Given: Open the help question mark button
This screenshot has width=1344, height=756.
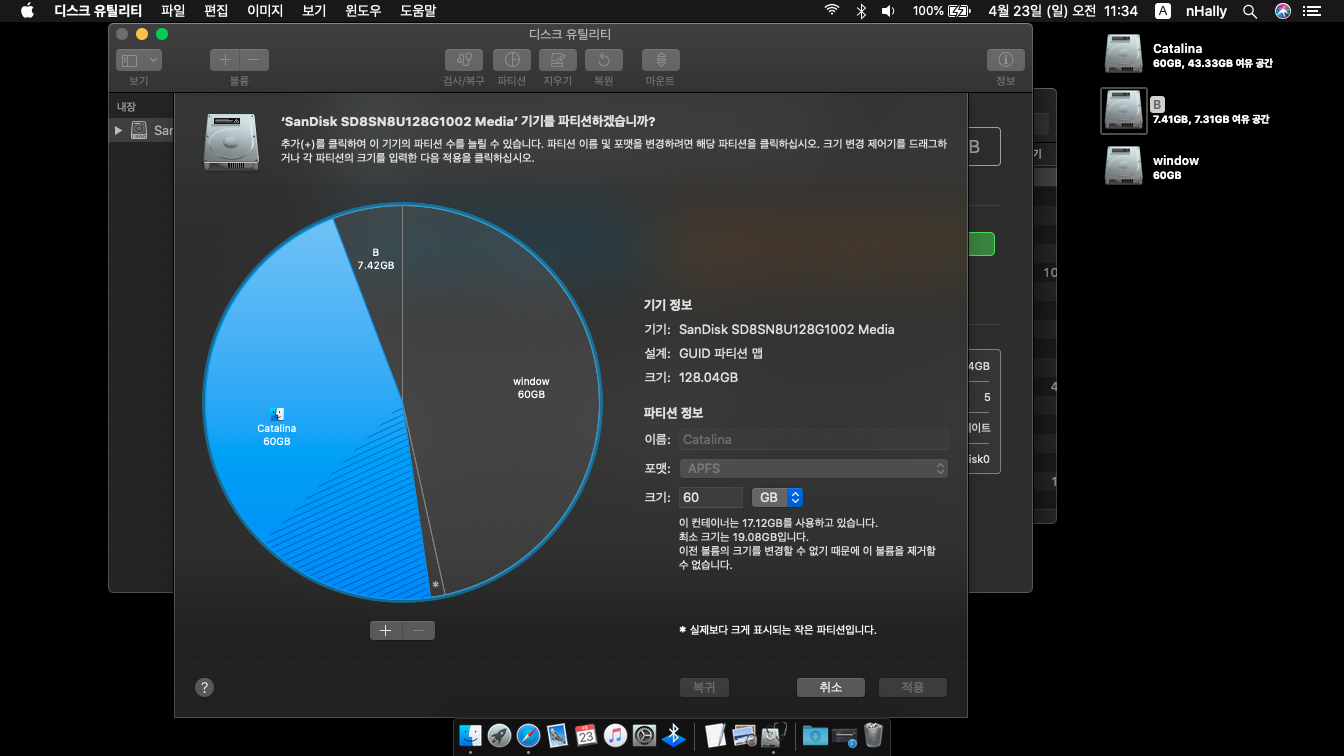Looking at the screenshot, I should tap(204, 687).
